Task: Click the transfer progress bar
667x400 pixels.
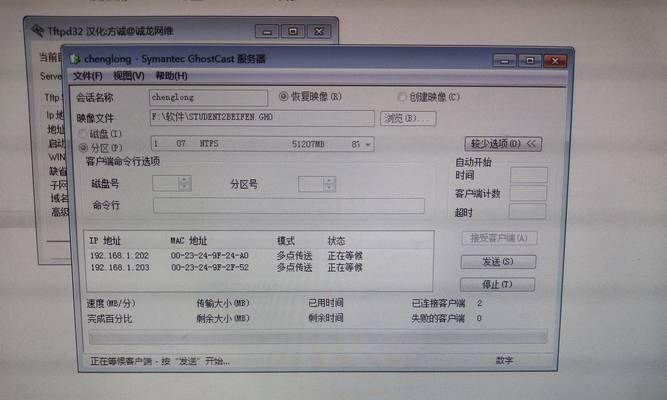Action: (x=317, y=337)
